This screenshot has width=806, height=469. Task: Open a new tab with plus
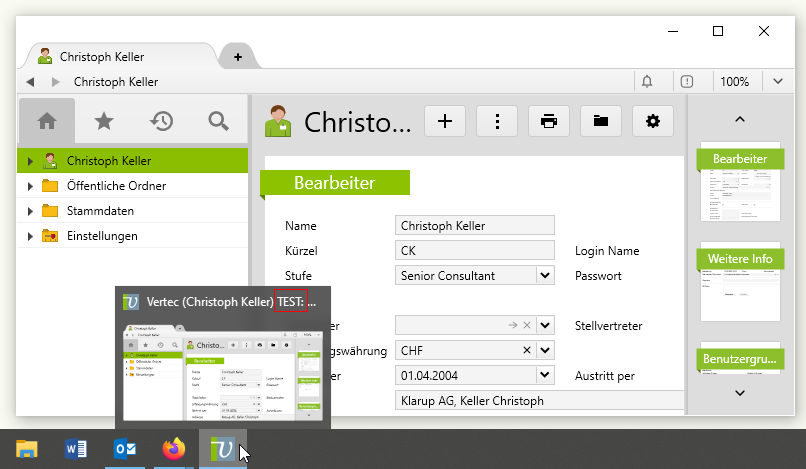pos(238,57)
